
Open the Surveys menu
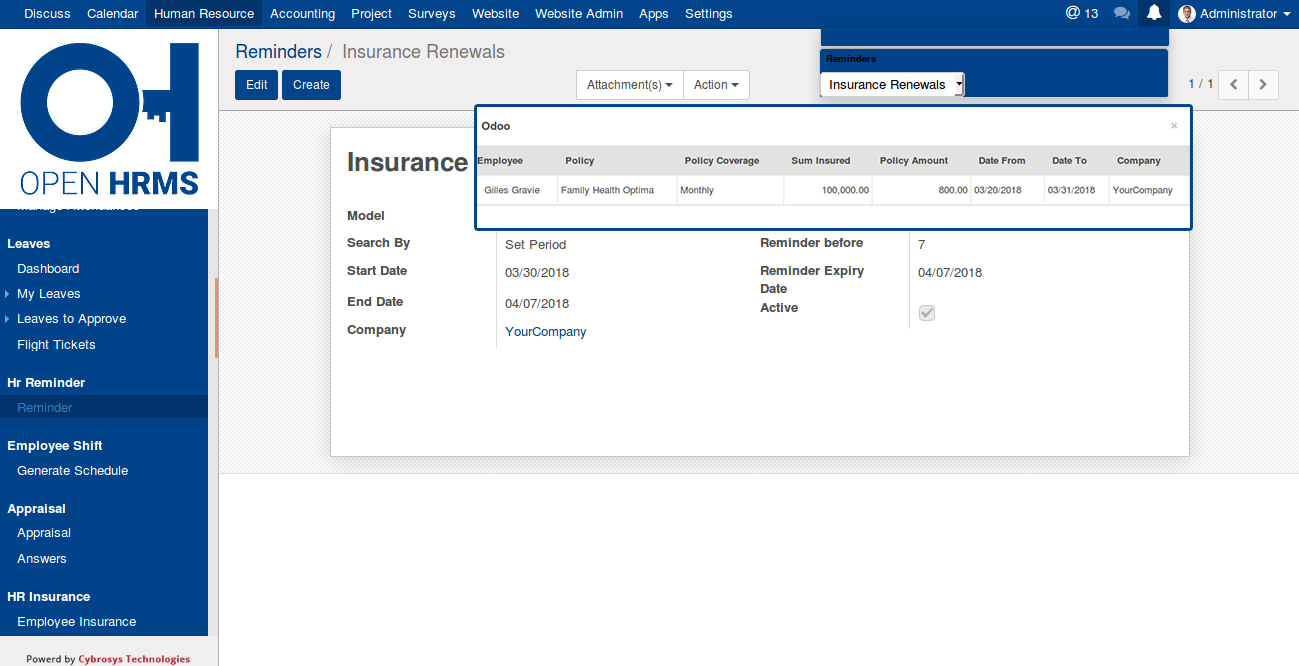click(432, 13)
